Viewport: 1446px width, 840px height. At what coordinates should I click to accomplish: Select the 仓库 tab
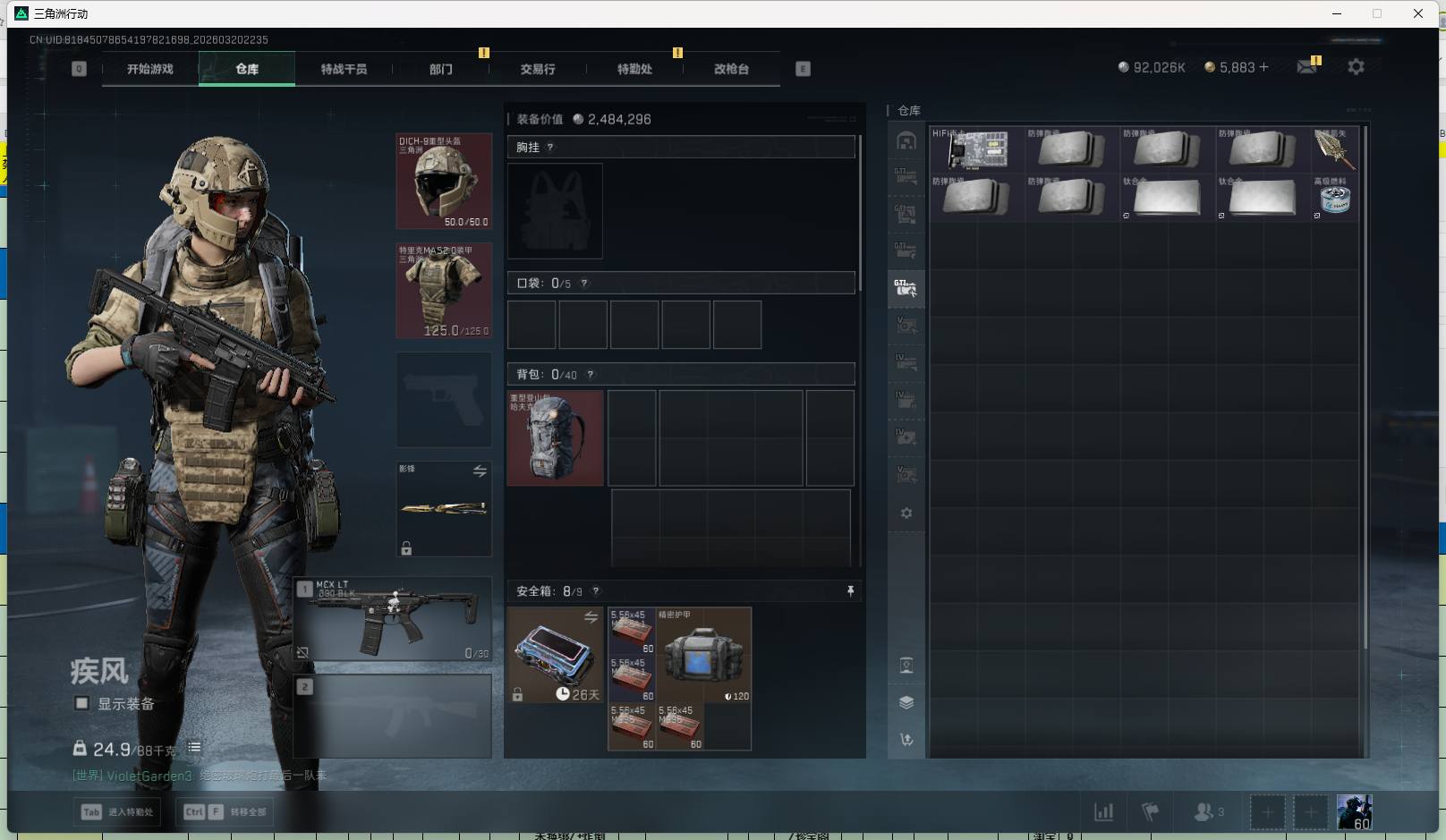point(247,69)
